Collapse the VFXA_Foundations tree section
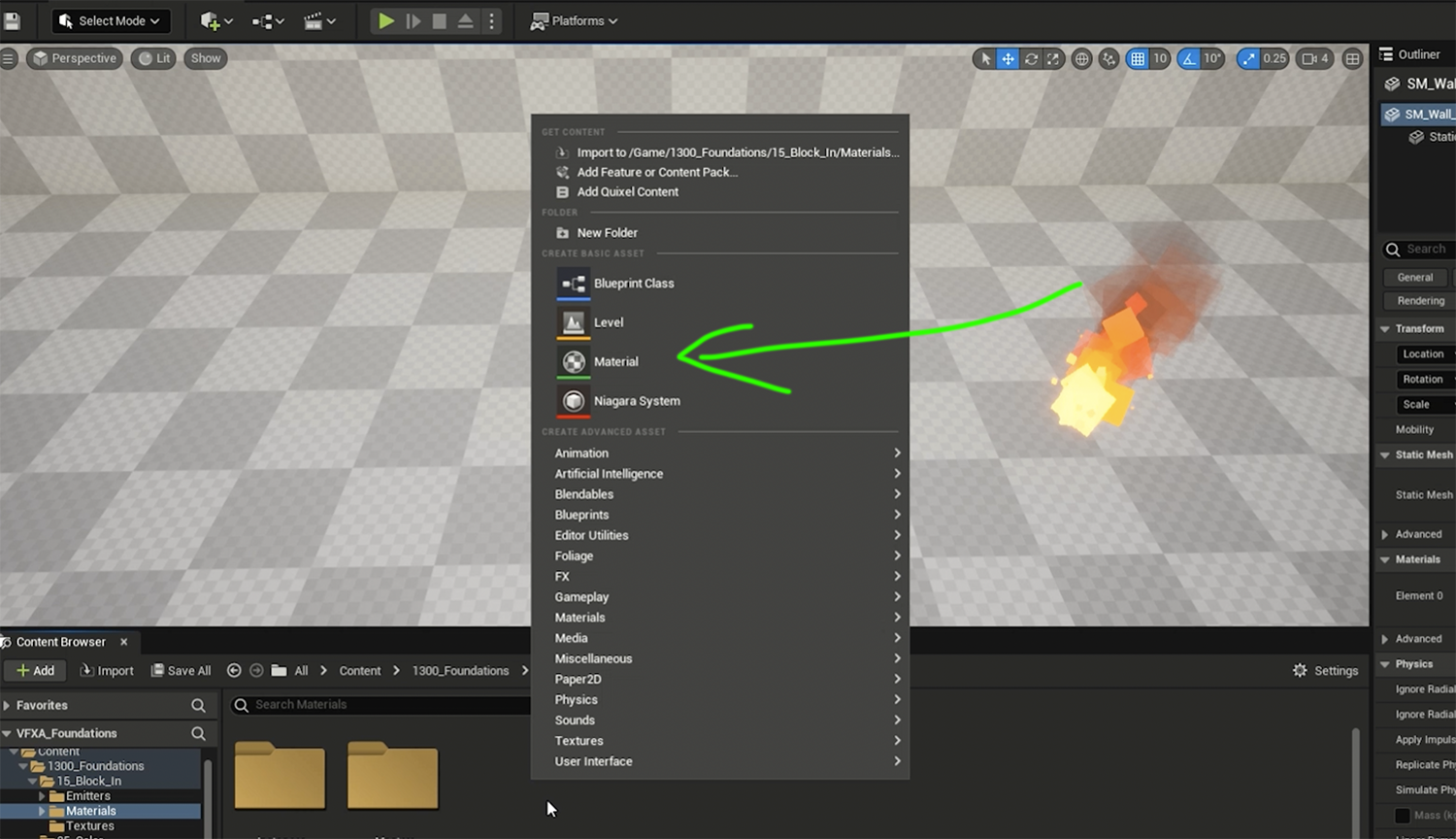 [x=7, y=733]
